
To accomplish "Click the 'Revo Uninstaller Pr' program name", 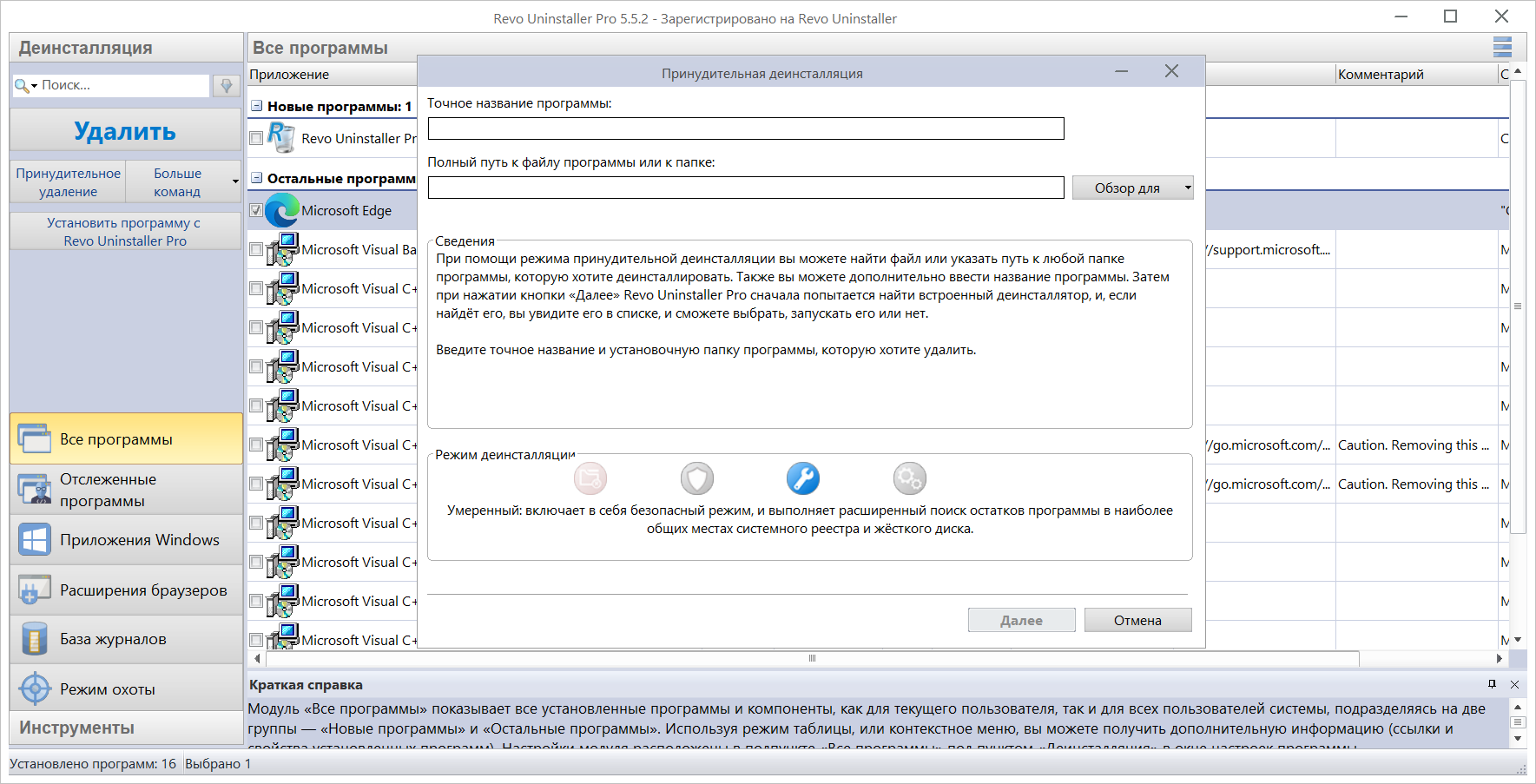I will pyautogui.click(x=359, y=138).
